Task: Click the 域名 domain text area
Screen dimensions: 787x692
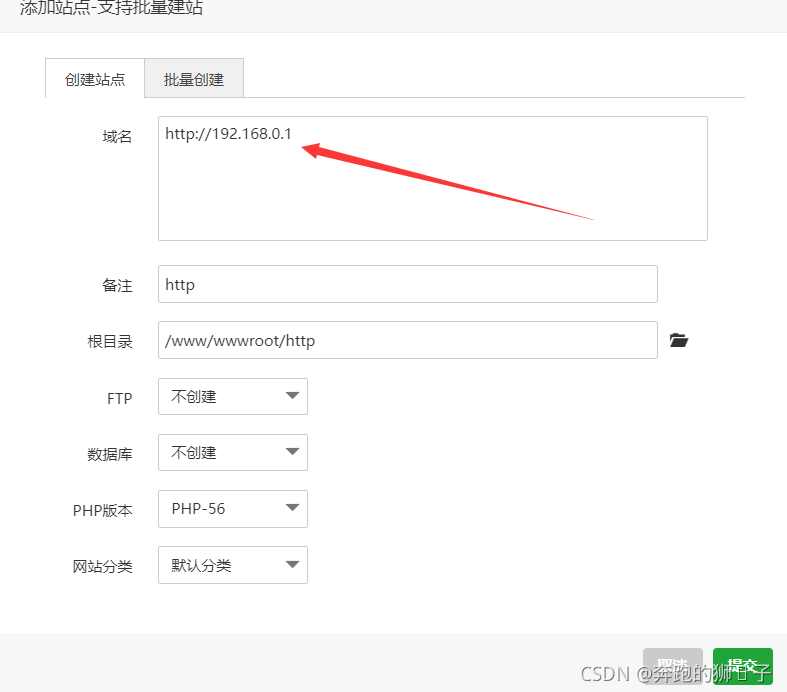Action: pyautogui.click(x=433, y=178)
